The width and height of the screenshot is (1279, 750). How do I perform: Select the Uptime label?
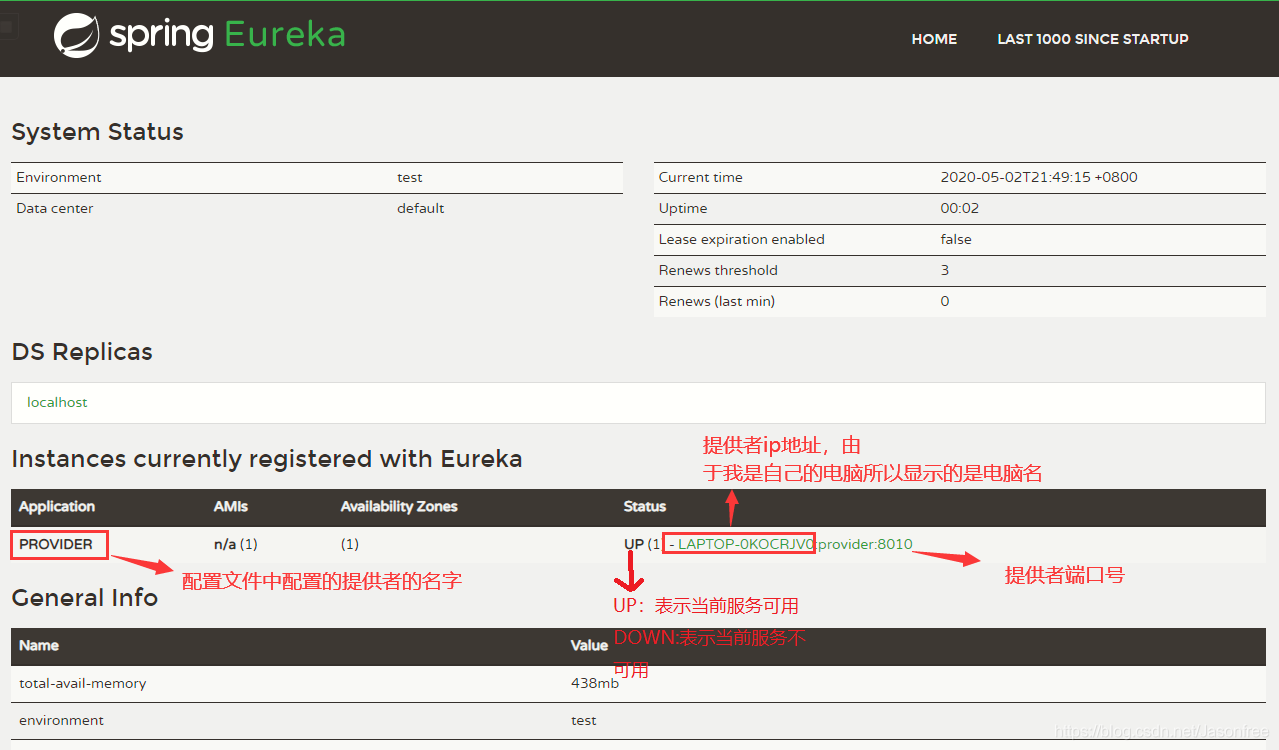tap(683, 208)
